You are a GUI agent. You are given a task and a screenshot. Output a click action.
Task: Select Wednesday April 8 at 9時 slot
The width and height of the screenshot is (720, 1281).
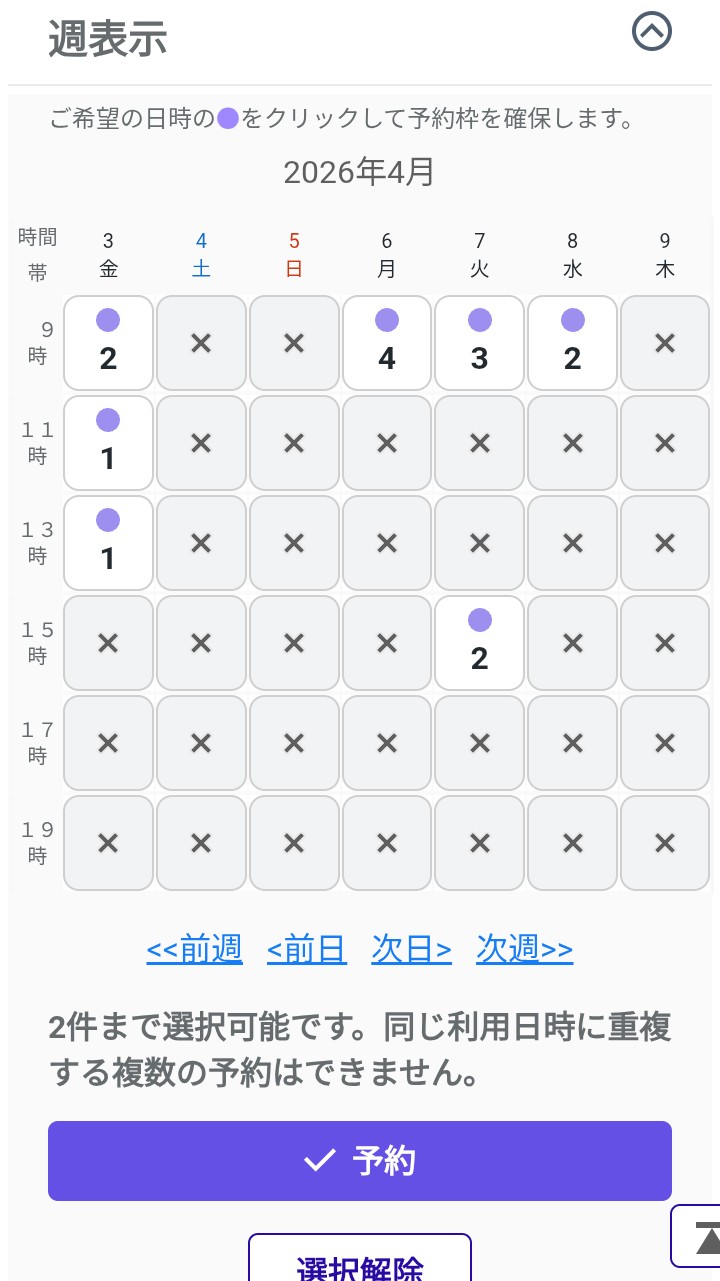click(572, 342)
